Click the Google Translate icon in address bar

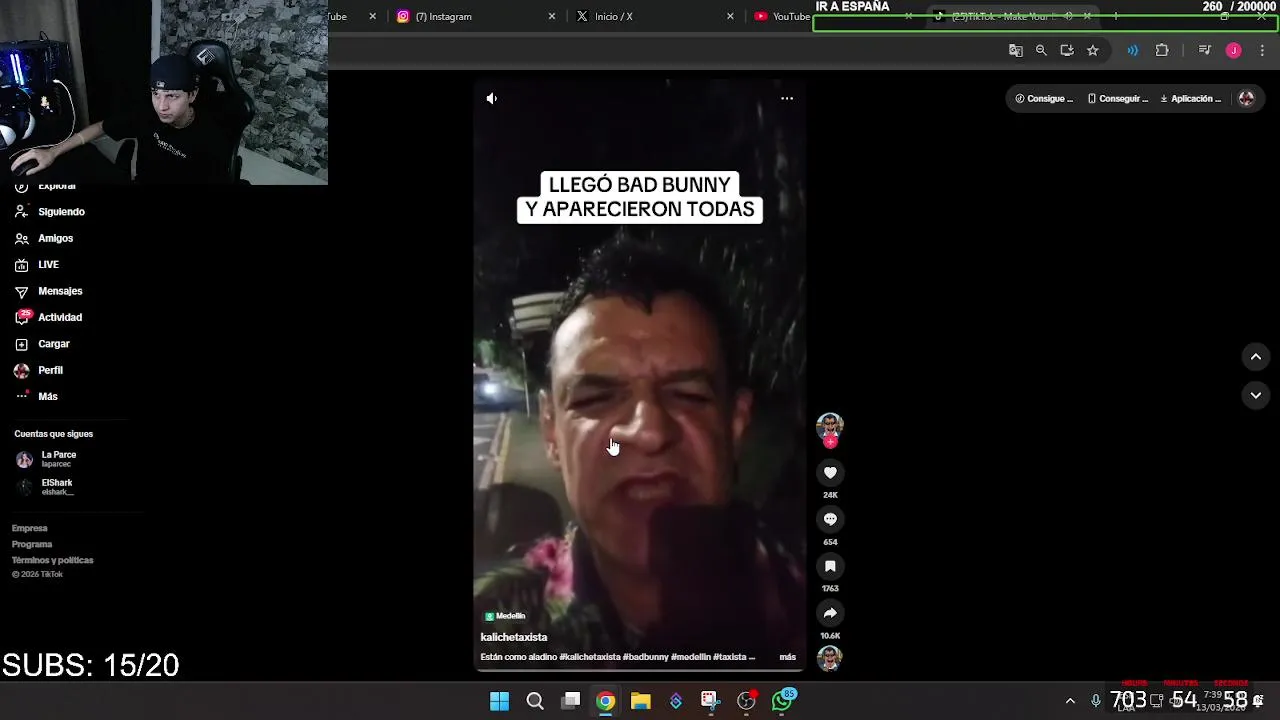[x=1016, y=50]
